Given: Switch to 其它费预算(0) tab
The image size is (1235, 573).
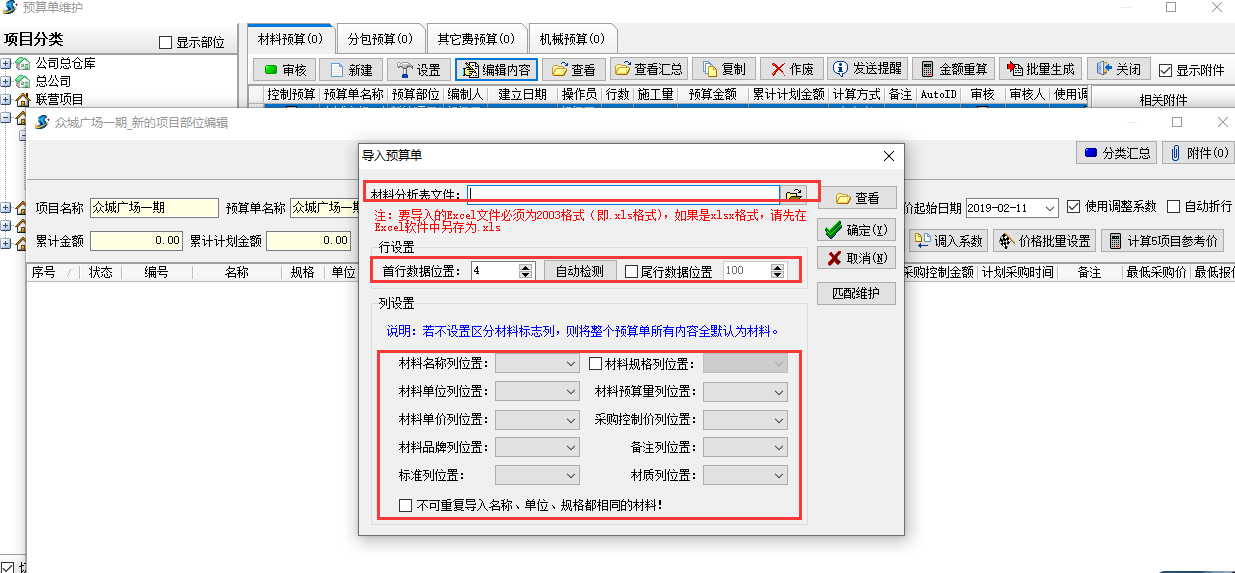Looking at the screenshot, I should 475,39.
